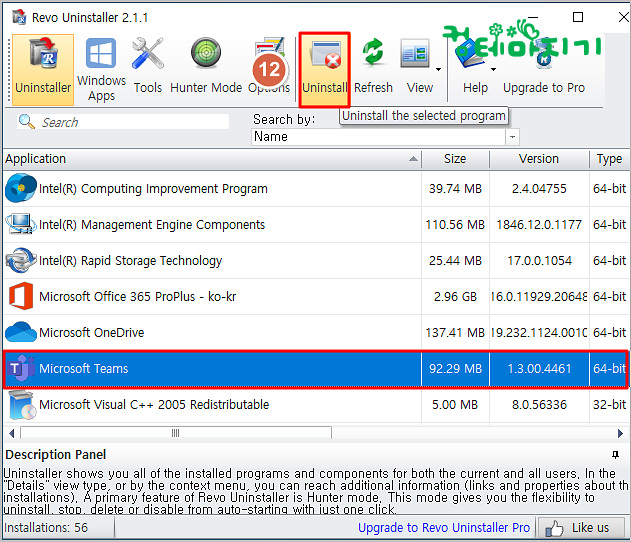Click the horizontal scrollbar left arrow
This screenshot has width=631, height=542.
coord(11,433)
